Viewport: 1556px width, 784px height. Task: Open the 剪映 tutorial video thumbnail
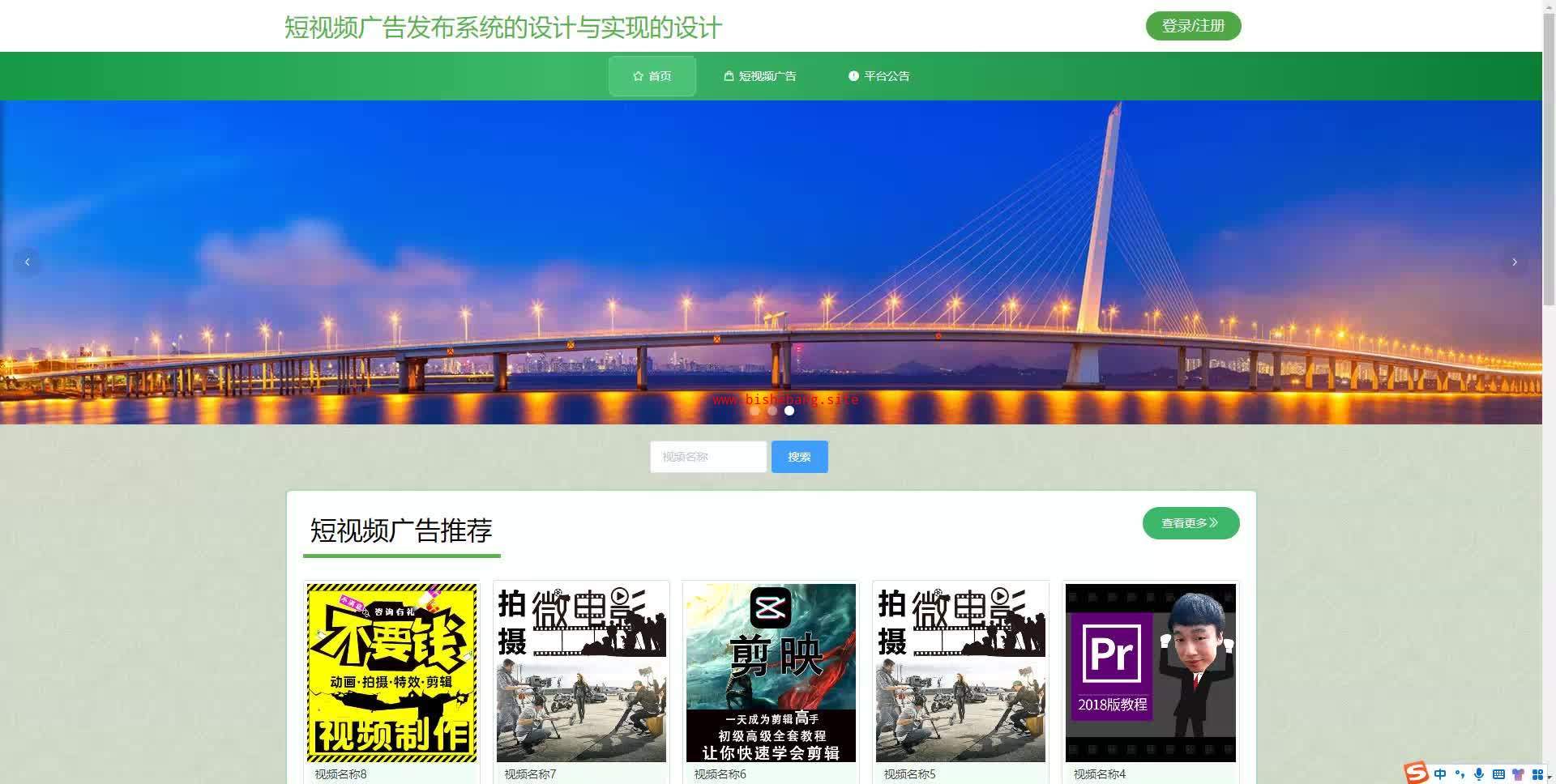tap(771, 672)
